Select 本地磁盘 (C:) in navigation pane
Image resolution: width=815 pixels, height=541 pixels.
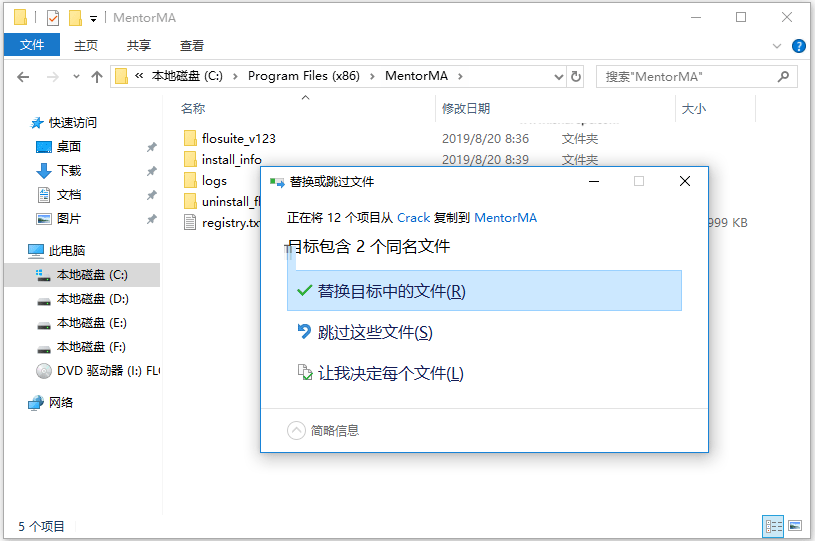(x=82, y=275)
